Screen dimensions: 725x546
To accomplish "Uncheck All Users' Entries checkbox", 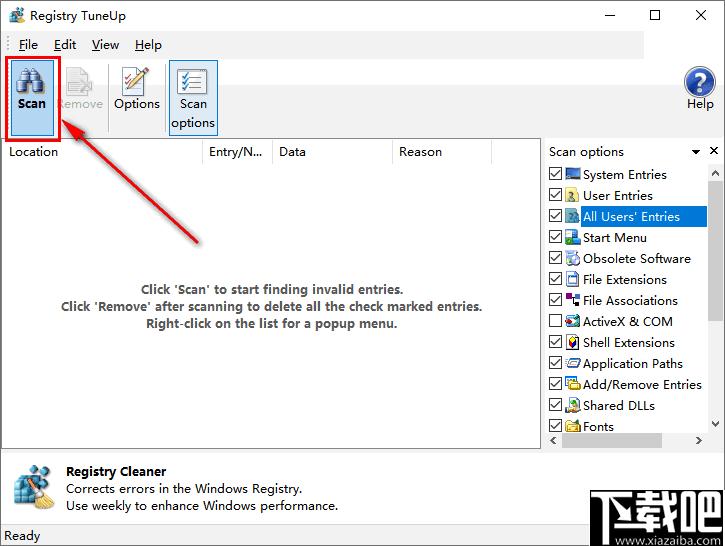I will (x=555, y=216).
